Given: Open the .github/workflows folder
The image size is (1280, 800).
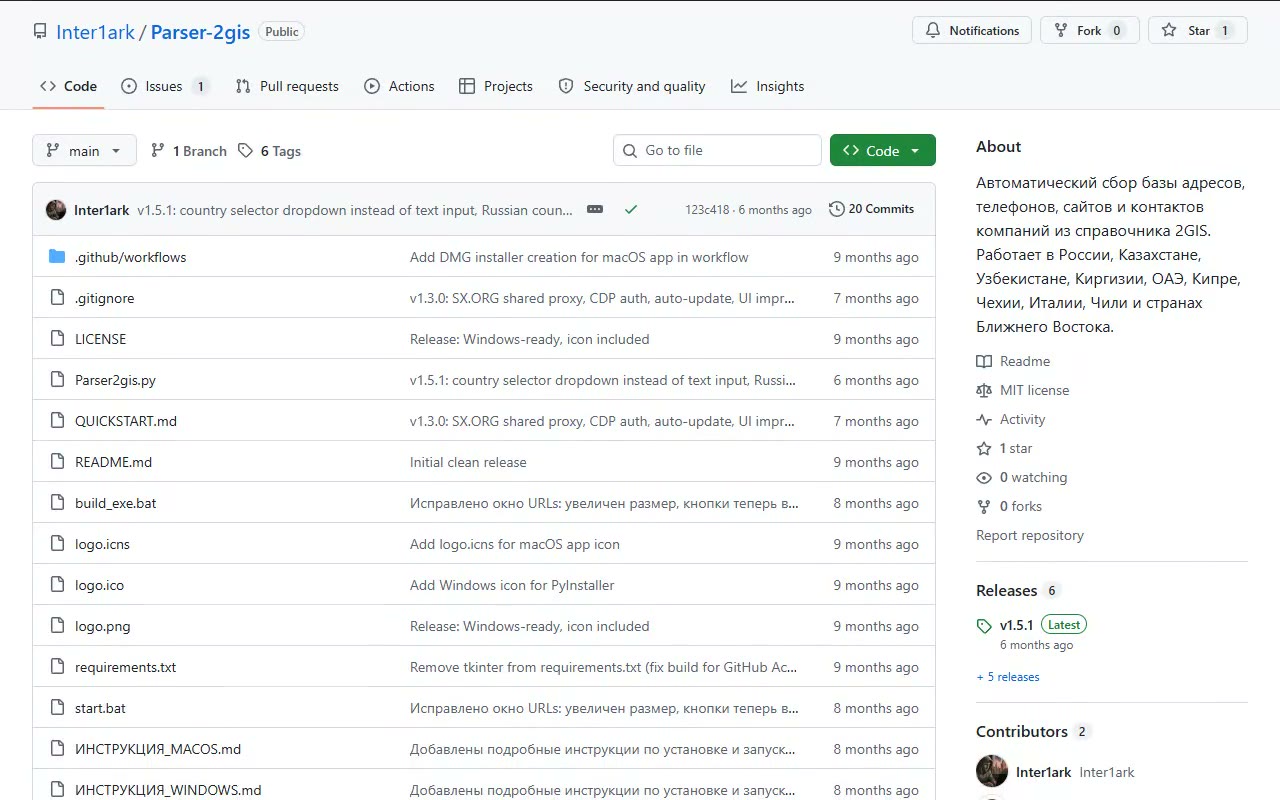Looking at the screenshot, I should 131,257.
